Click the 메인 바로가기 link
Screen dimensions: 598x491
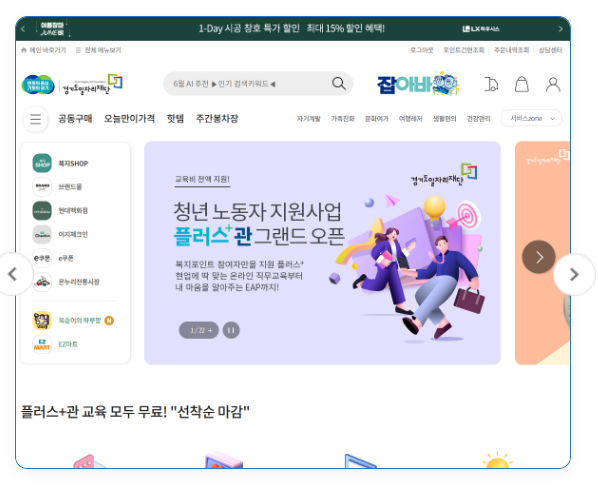pos(44,50)
